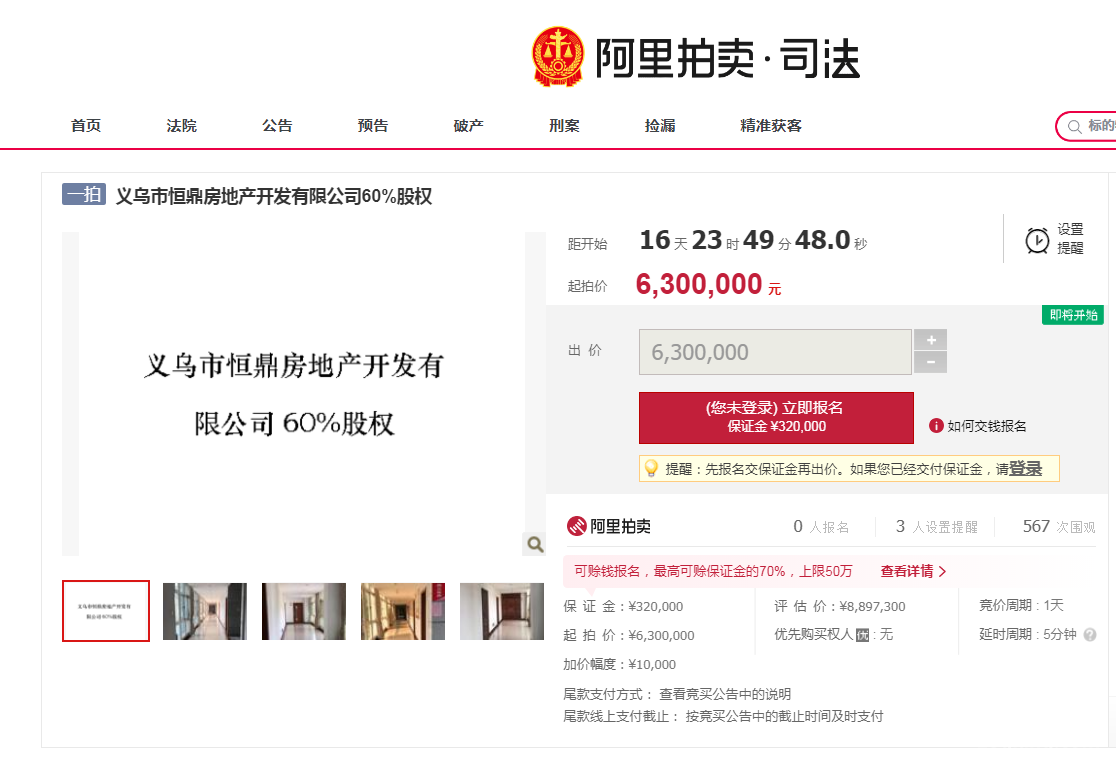Image resolution: width=1116 pixels, height=758 pixels.
Task: Click the 阿里拍卖 red logo icon
Action: click(x=576, y=526)
